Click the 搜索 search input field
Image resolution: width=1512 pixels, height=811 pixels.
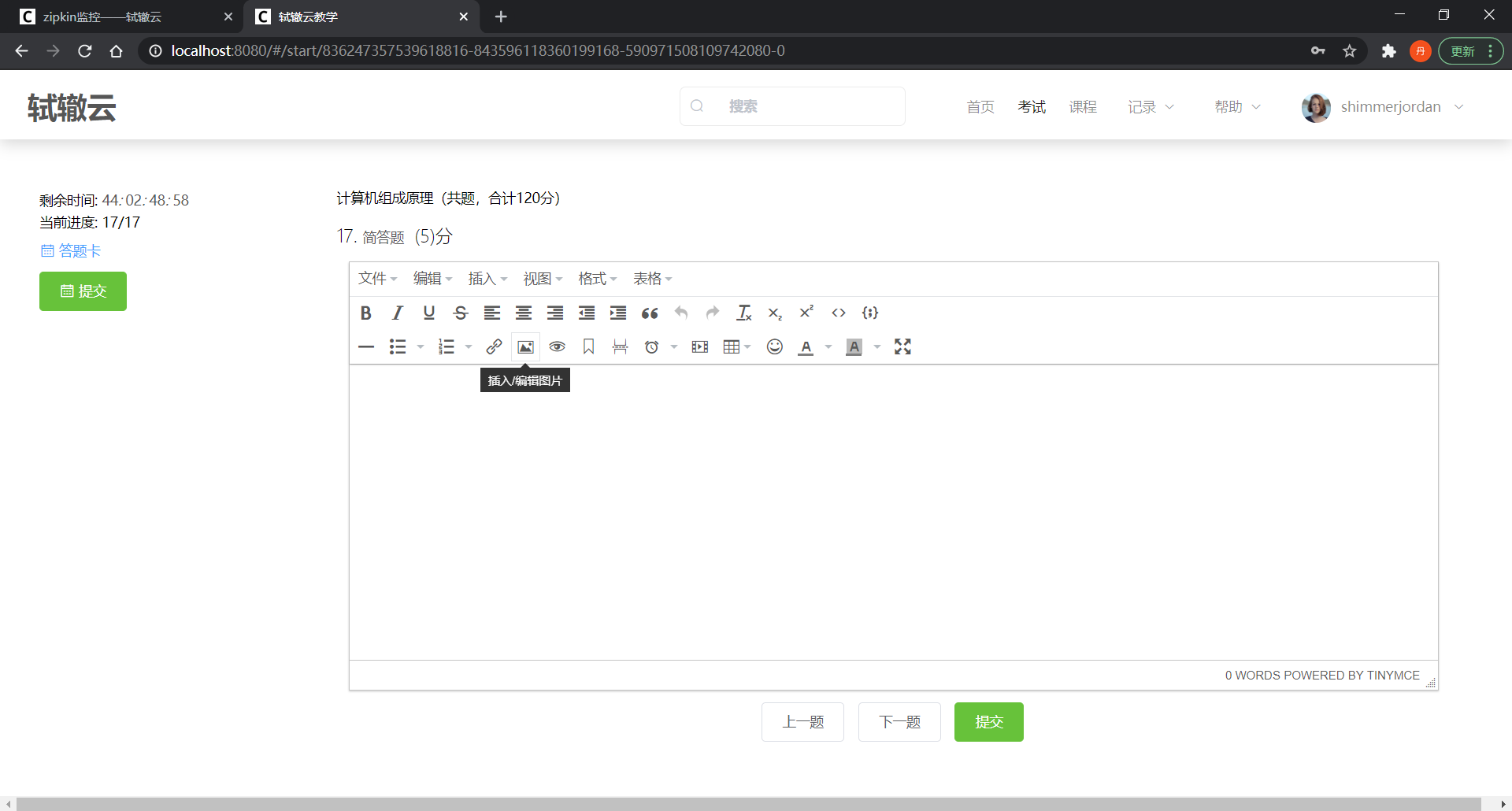click(792, 106)
